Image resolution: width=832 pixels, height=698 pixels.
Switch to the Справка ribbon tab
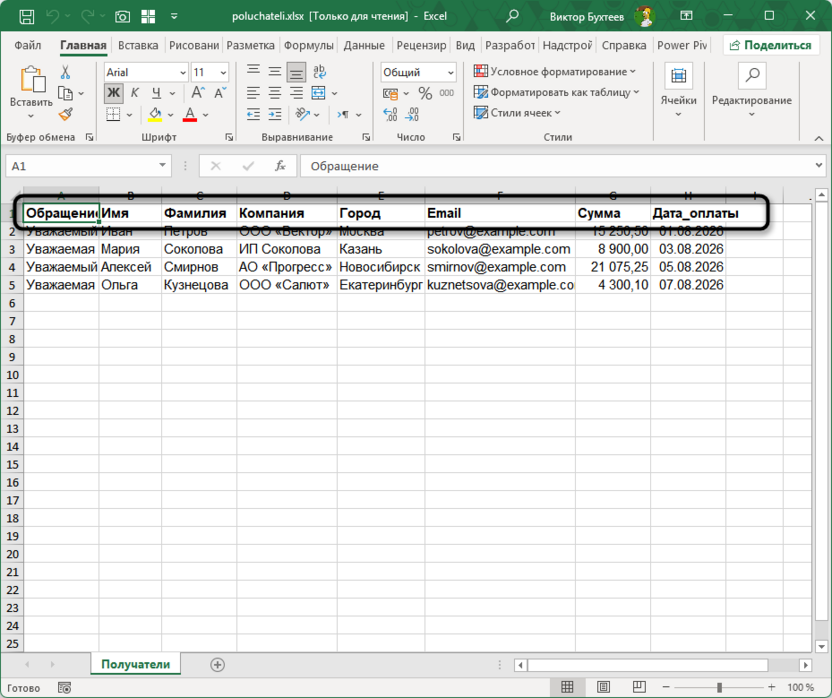(x=624, y=46)
